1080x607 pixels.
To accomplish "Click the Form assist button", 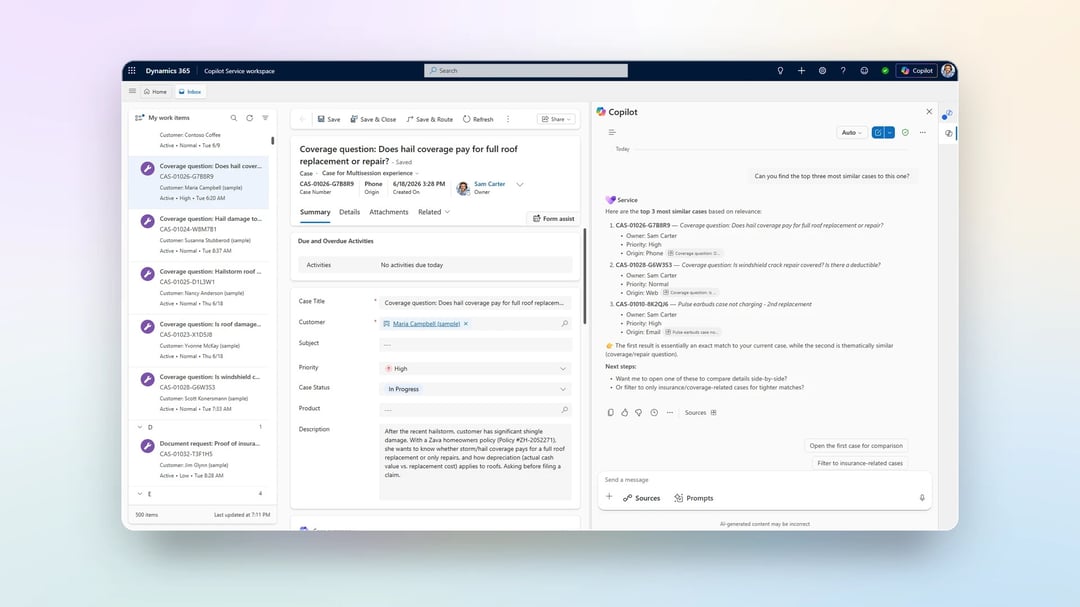I will 553,218.
